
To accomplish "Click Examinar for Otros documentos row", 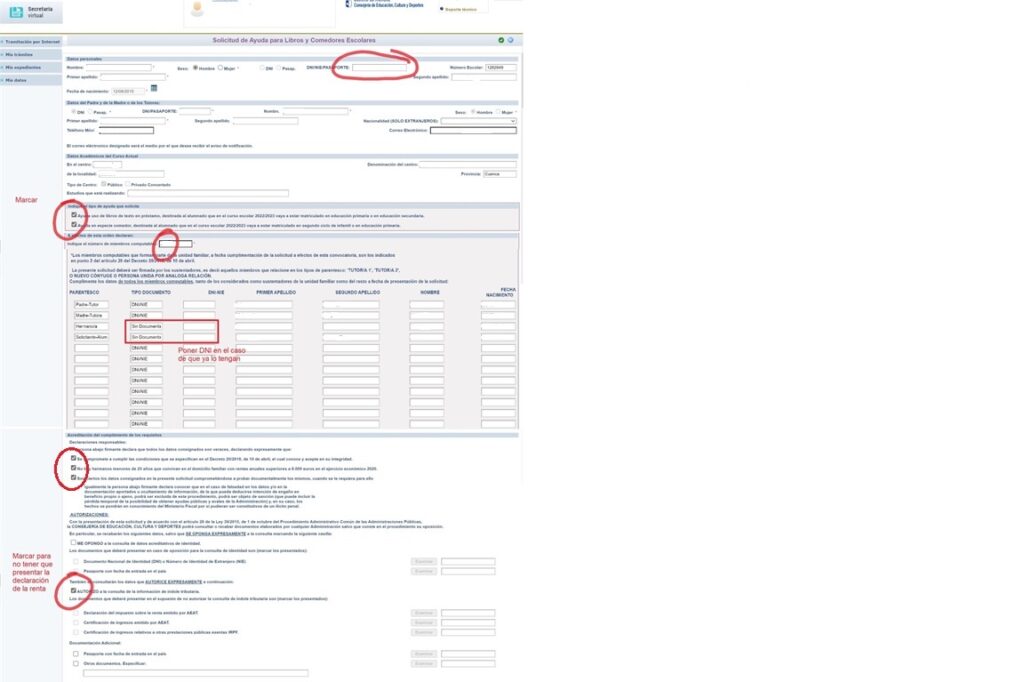I will [x=424, y=664].
